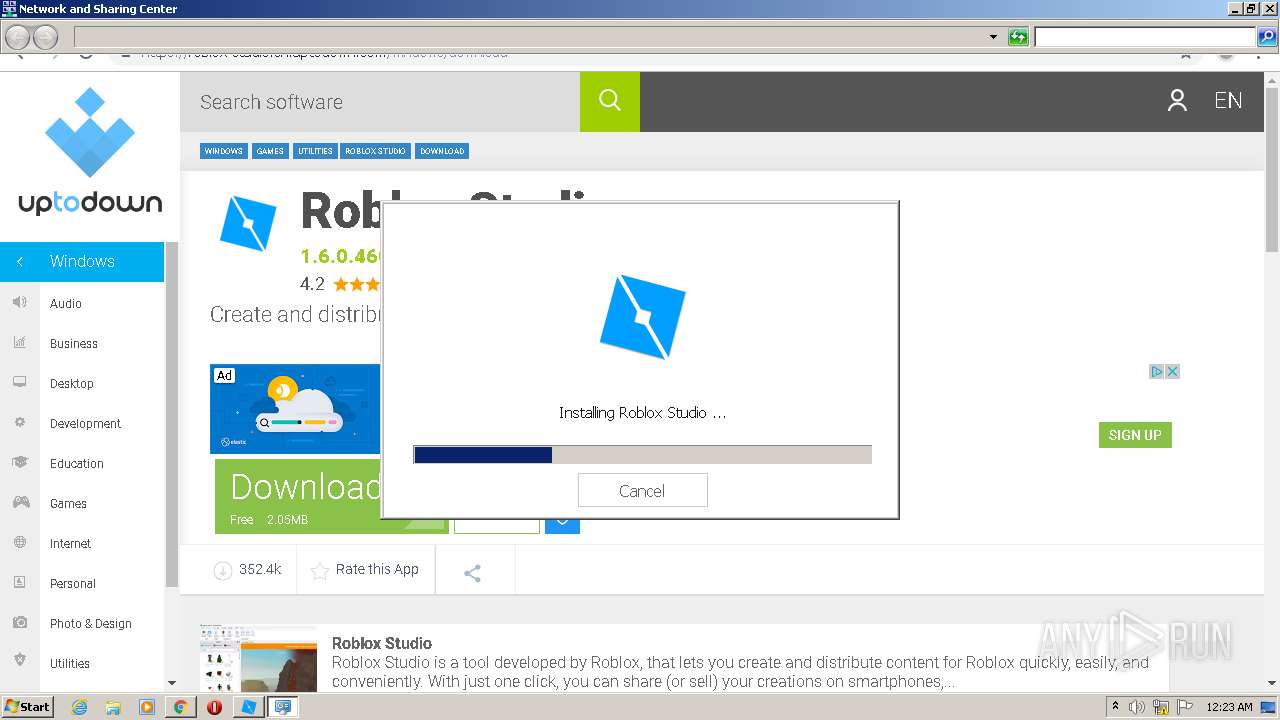The height and width of the screenshot is (720, 1280).
Task: Open the Internet category
Action: pos(70,543)
